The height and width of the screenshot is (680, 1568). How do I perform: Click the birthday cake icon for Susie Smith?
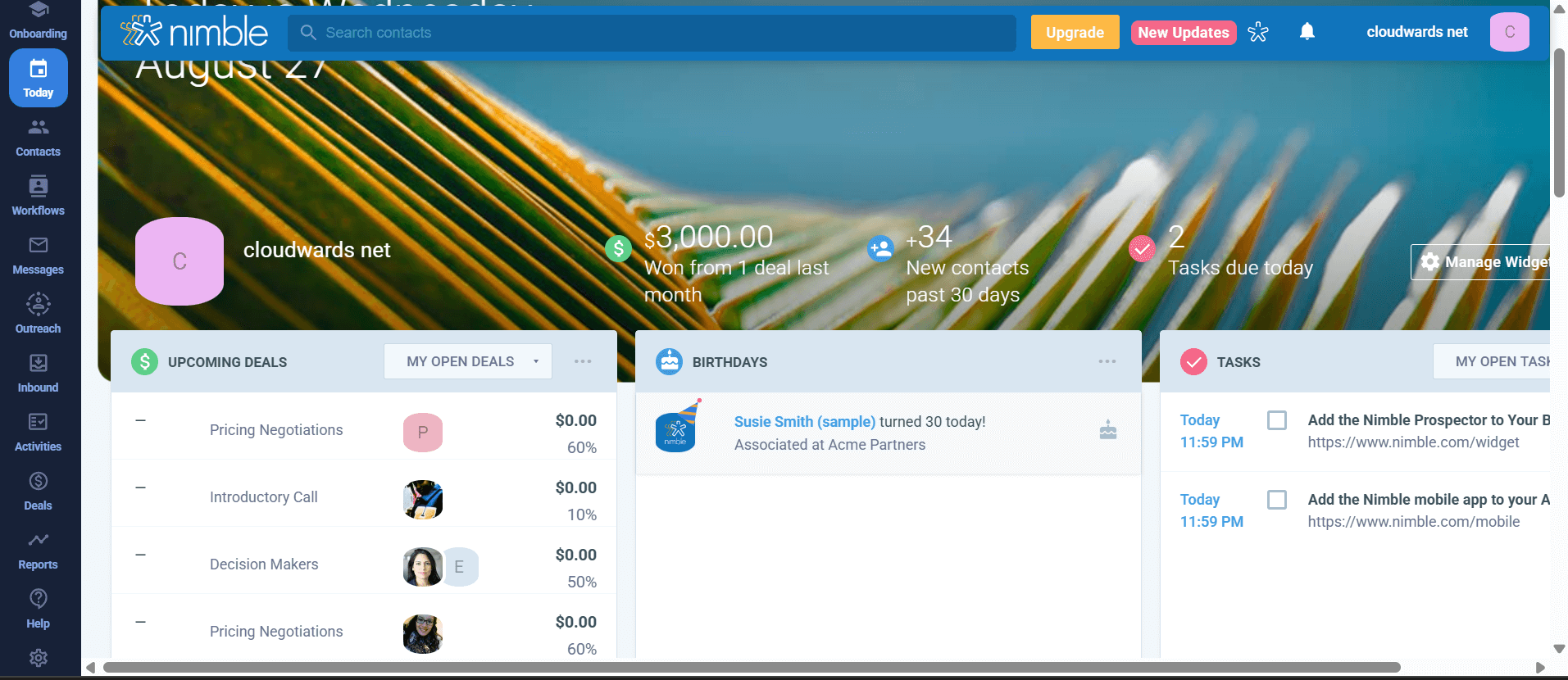tap(1107, 430)
